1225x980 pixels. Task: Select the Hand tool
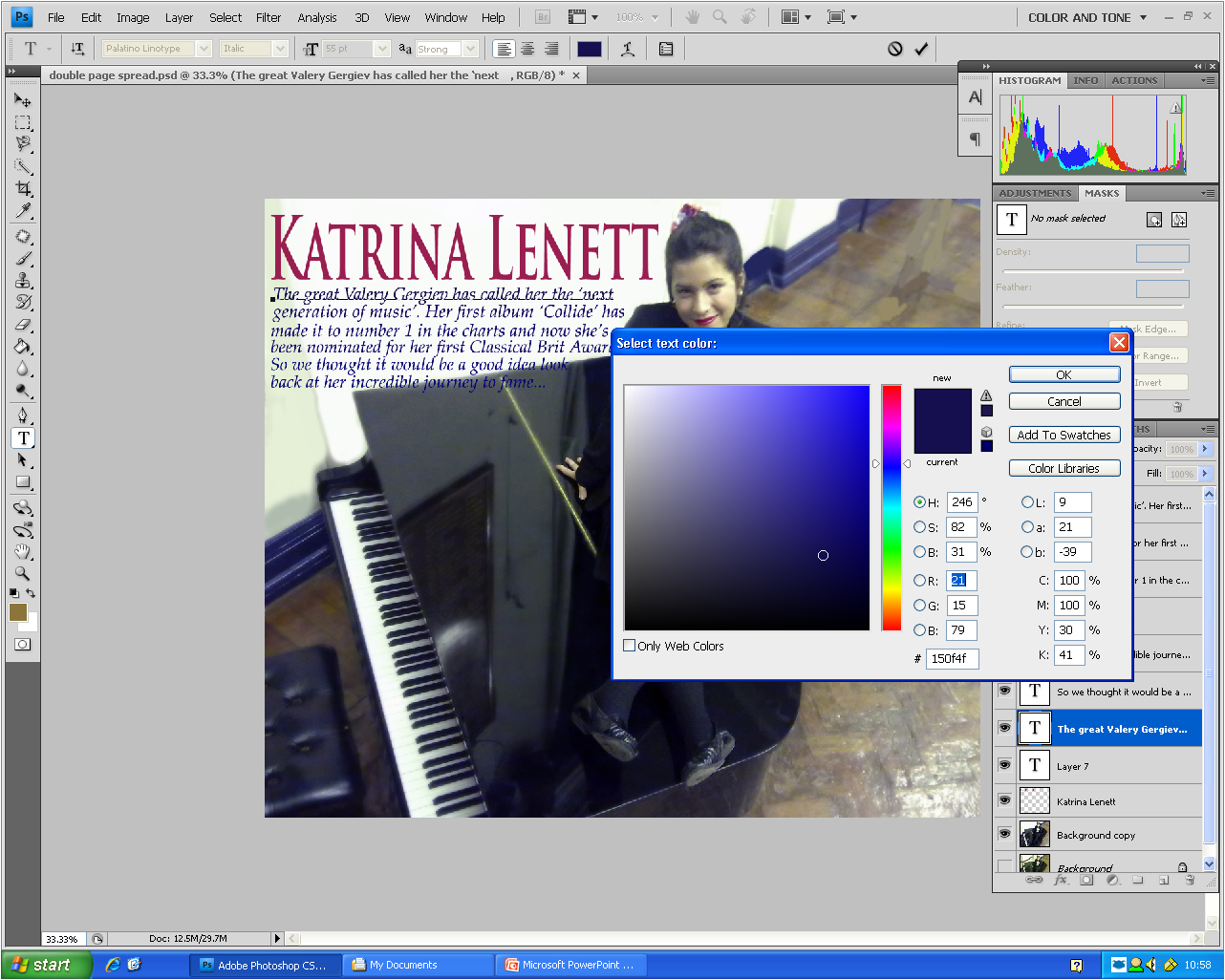point(23,551)
